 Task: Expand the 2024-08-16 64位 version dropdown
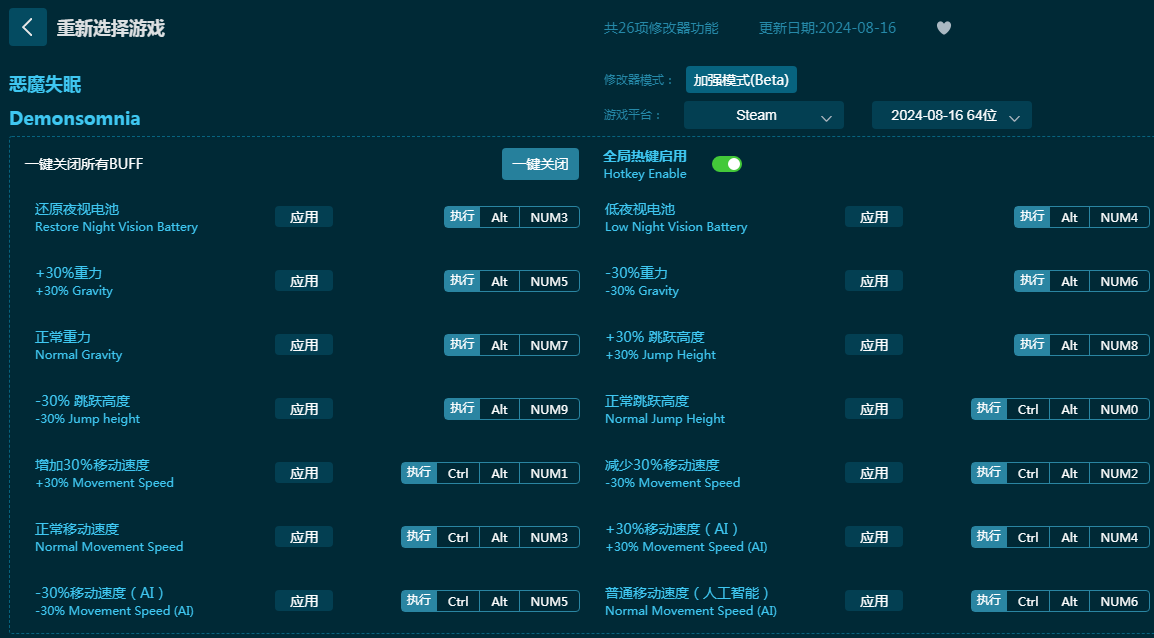tap(951, 115)
